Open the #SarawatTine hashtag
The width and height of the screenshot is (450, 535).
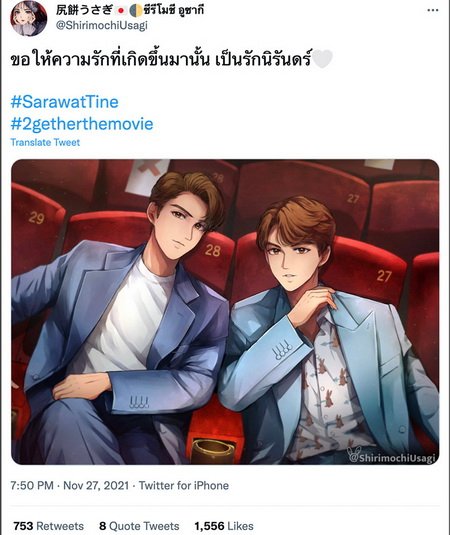tap(64, 102)
